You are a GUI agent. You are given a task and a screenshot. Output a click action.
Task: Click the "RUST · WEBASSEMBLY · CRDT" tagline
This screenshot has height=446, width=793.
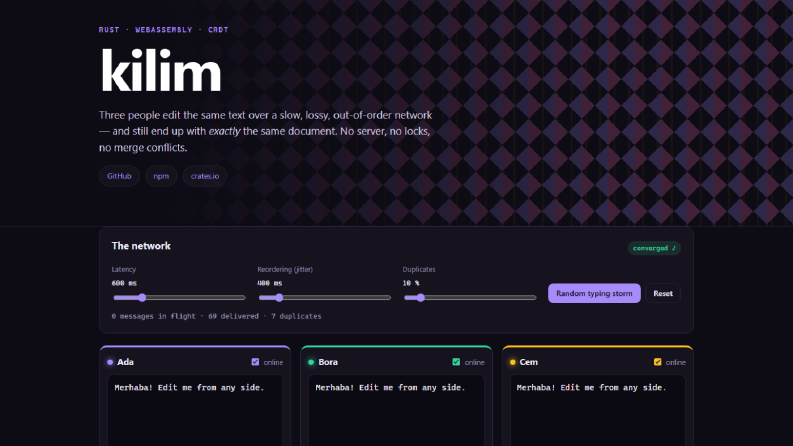coord(164,30)
